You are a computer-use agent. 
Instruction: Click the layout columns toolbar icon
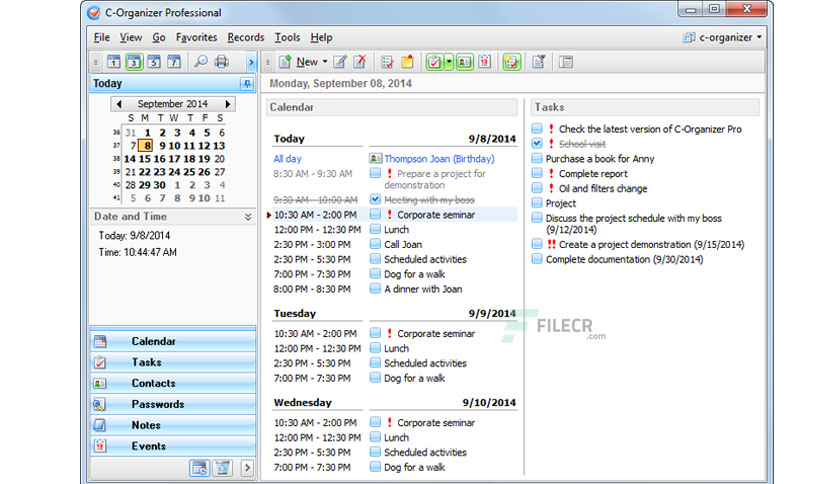[x=566, y=62]
